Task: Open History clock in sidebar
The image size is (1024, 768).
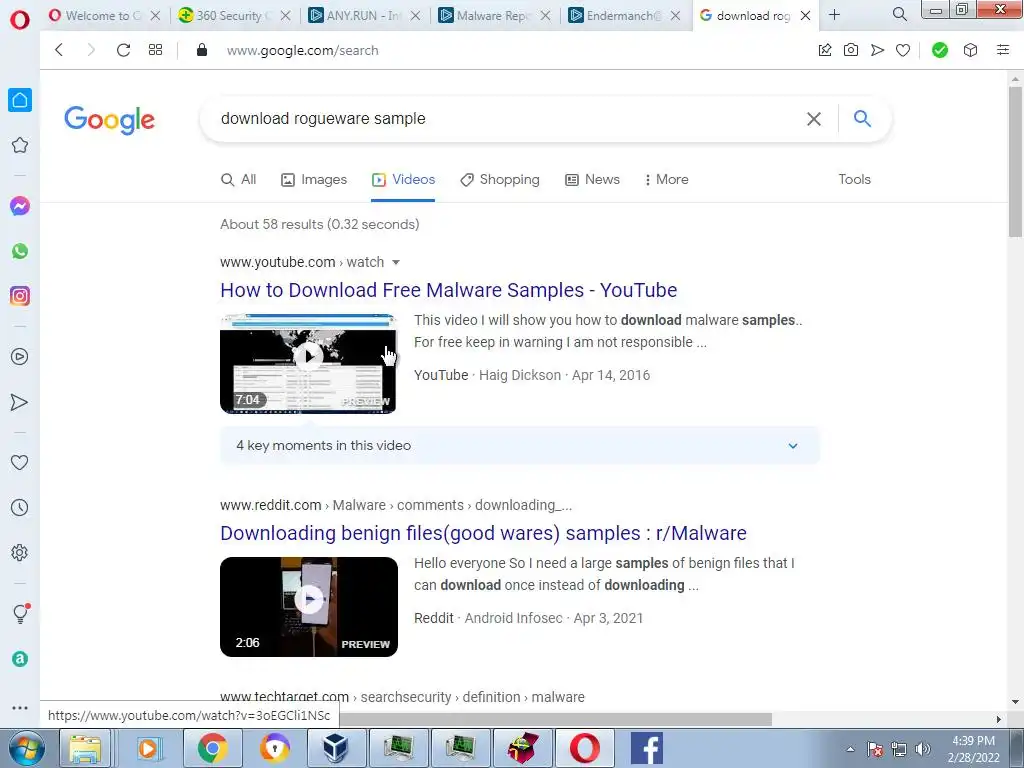Action: click(x=20, y=507)
